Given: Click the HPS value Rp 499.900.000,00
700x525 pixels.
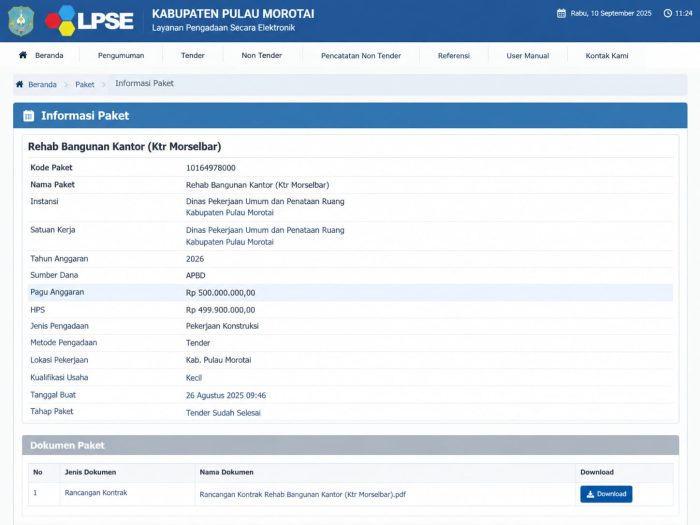Looking at the screenshot, I should point(221,310).
